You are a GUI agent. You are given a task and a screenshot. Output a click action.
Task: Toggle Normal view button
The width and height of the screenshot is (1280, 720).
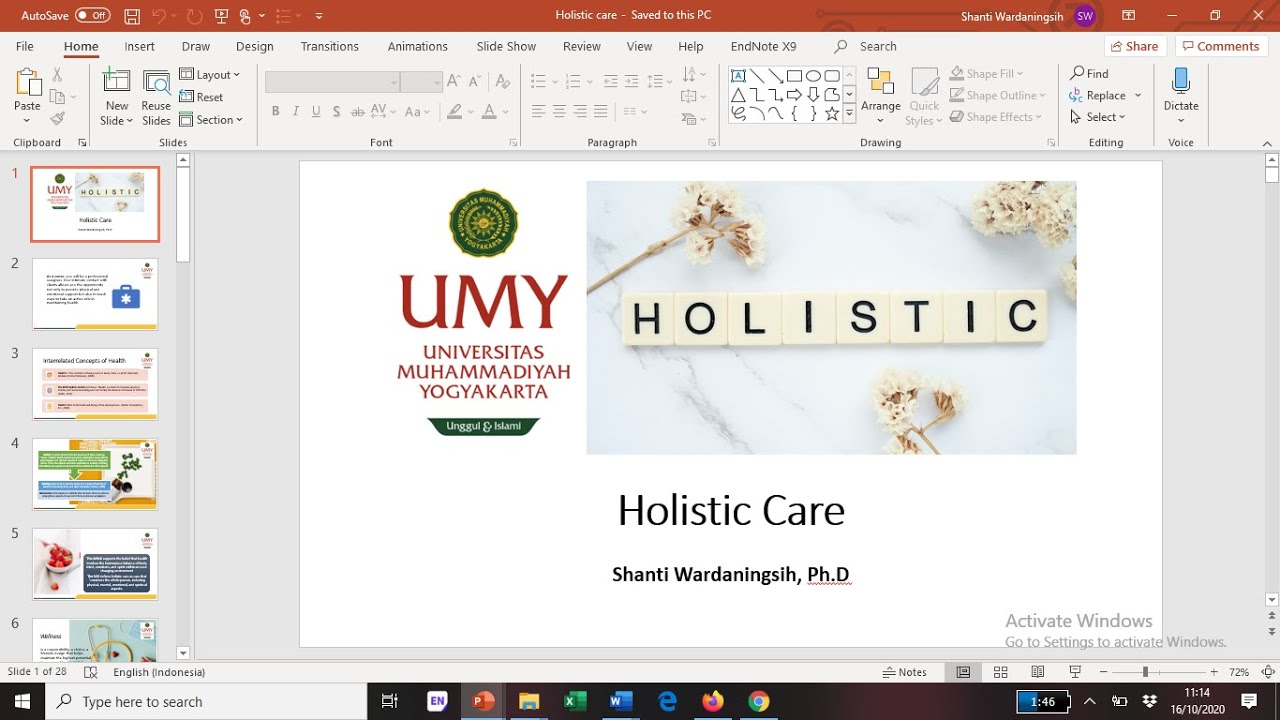pyautogui.click(x=963, y=672)
